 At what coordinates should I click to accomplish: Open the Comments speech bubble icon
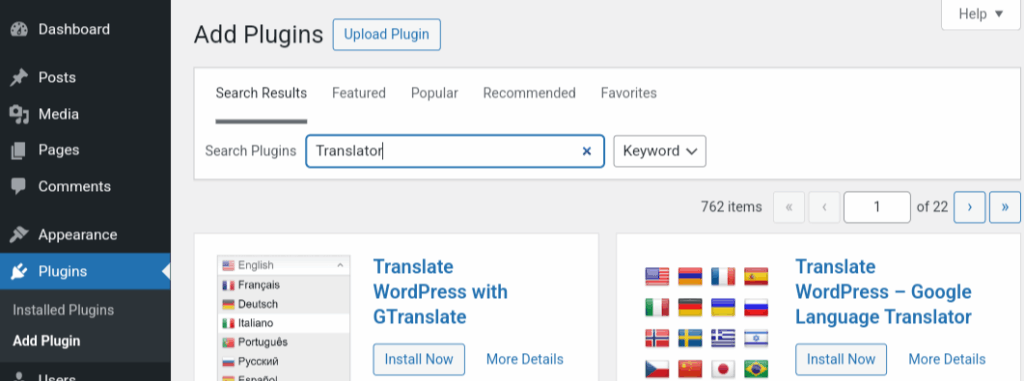click(20, 187)
